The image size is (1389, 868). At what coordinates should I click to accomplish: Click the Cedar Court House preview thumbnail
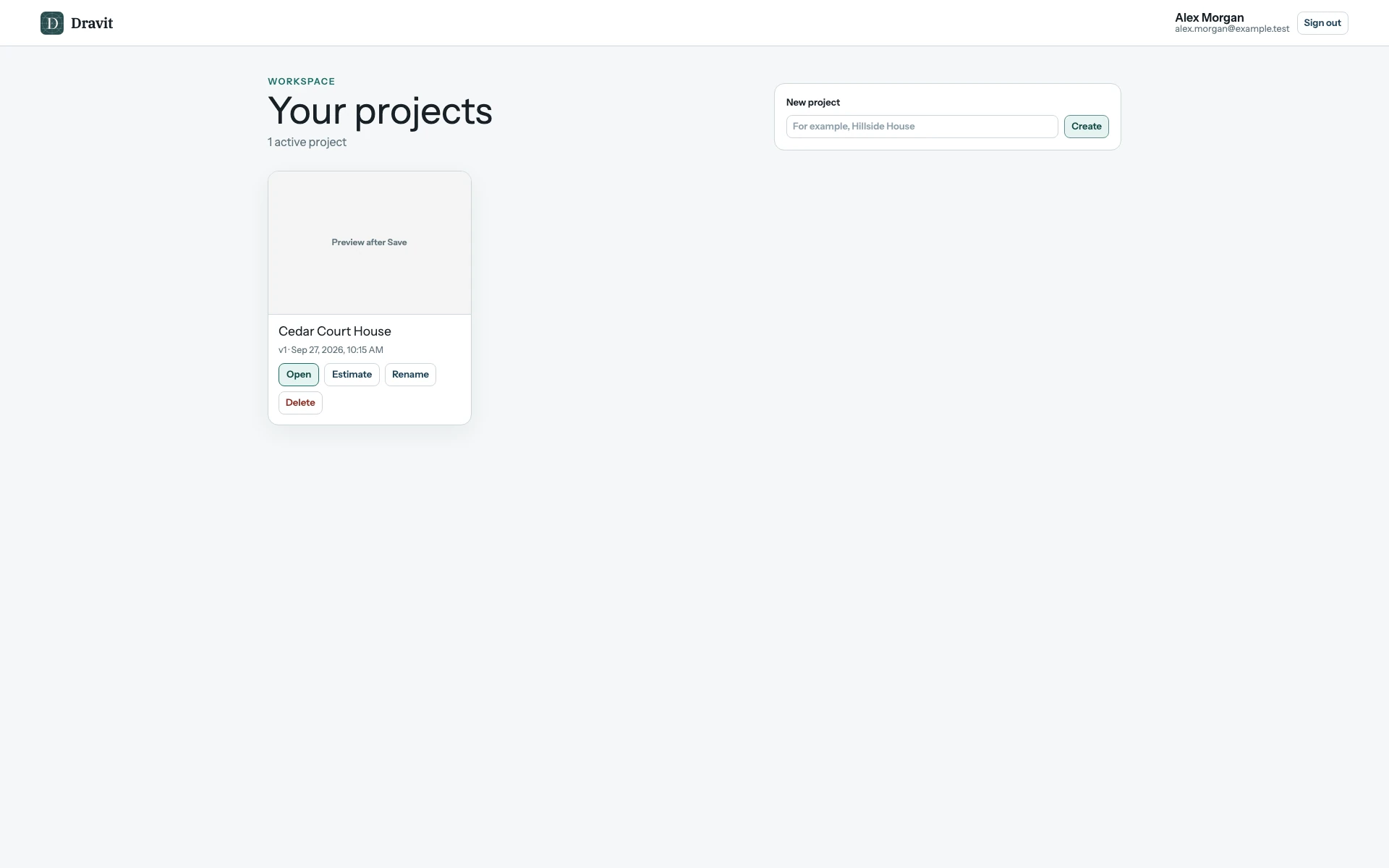pos(370,243)
